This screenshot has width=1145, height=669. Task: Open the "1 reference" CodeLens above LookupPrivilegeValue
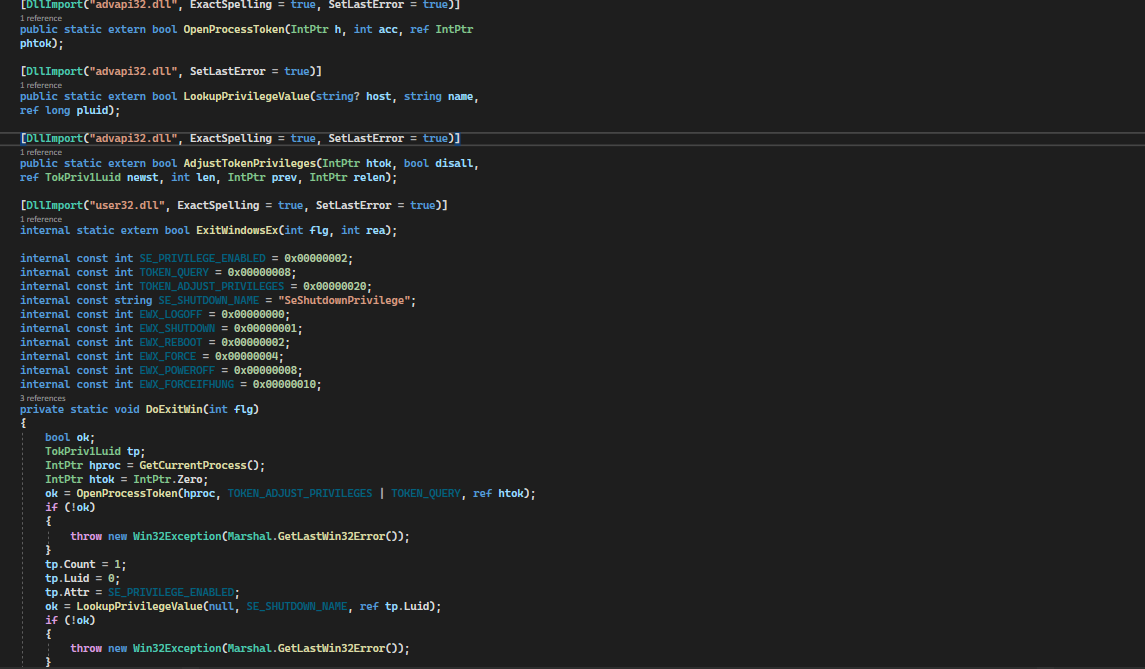point(40,85)
